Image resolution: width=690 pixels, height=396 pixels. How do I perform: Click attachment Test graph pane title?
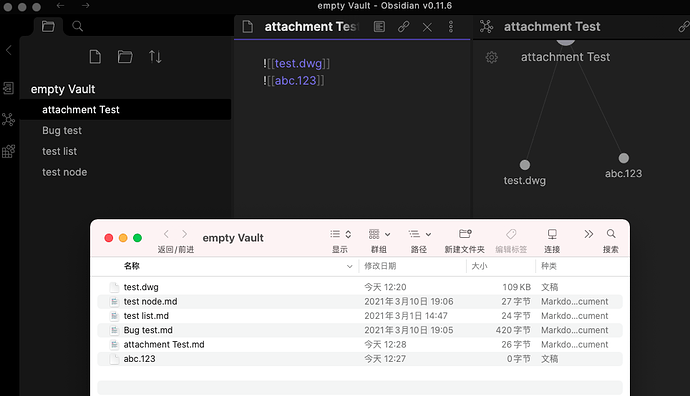pos(552,27)
